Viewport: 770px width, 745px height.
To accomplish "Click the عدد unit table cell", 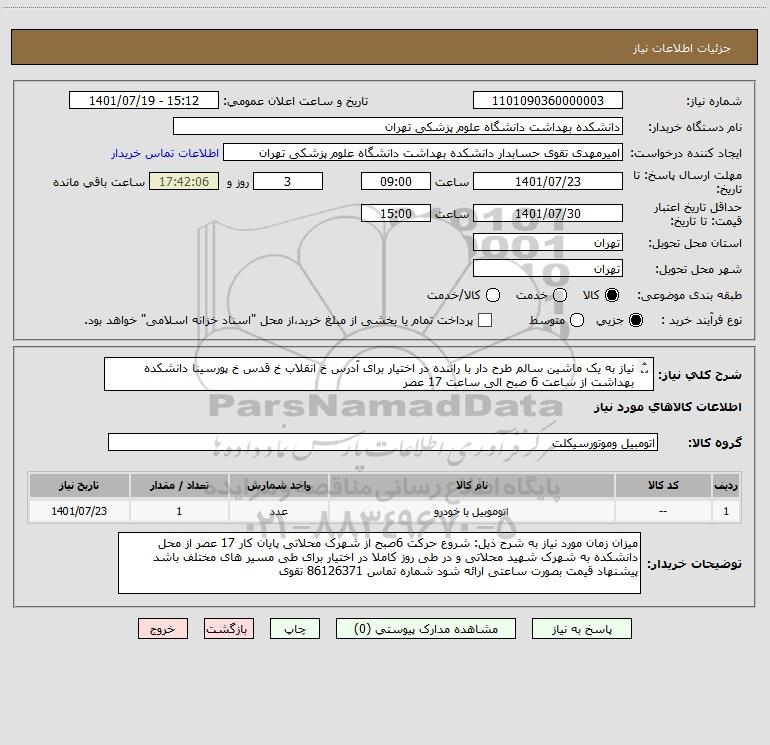I will point(278,512).
